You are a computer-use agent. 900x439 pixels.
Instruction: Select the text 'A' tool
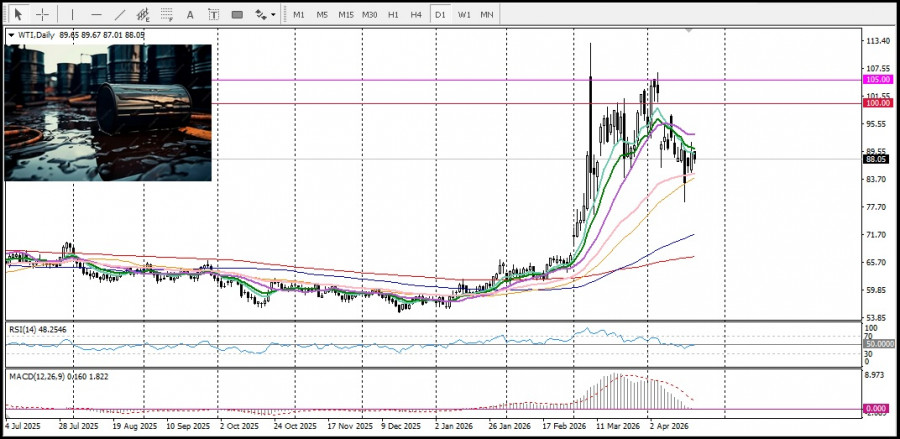190,14
